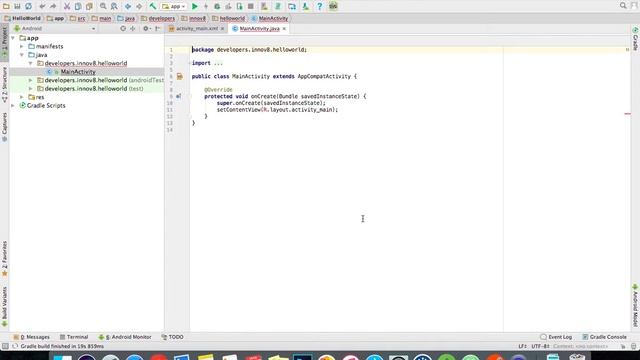Image resolution: width=640 pixels, height=360 pixels.
Task: Click the src breadcrumb
Action: pyautogui.click(x=78, y=18)
